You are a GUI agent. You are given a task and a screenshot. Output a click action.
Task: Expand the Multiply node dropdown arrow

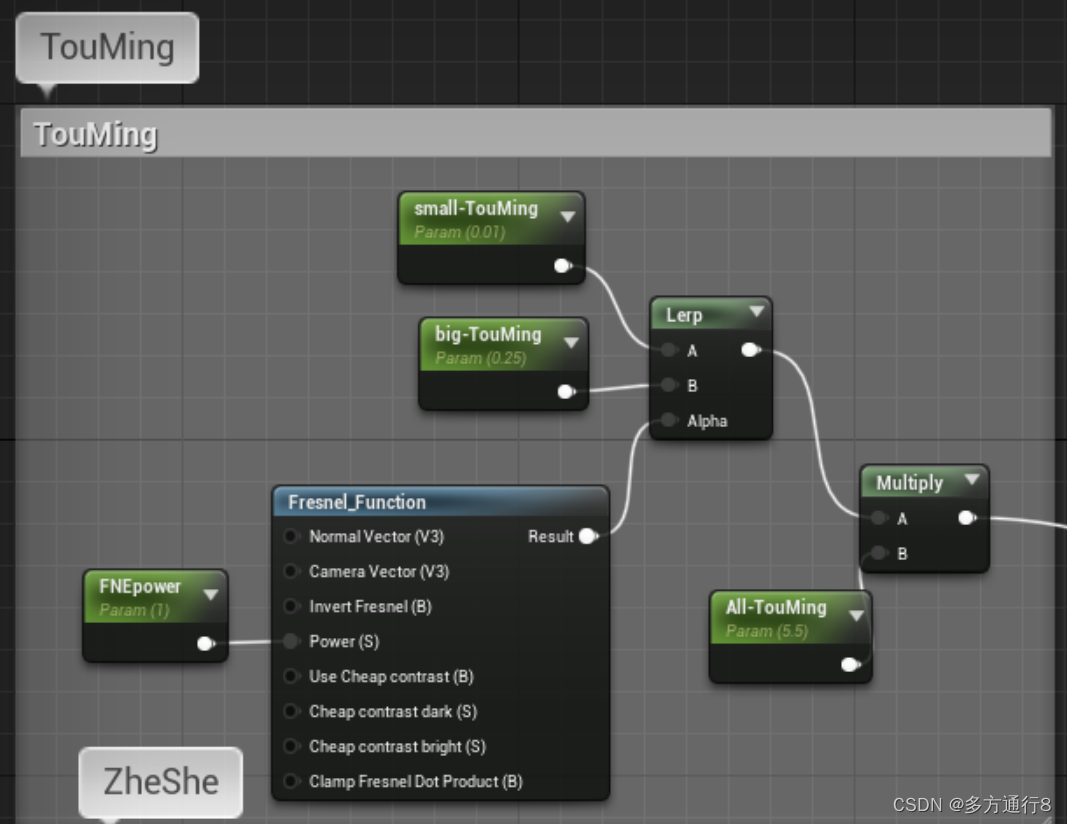click(x=971, y=480)
